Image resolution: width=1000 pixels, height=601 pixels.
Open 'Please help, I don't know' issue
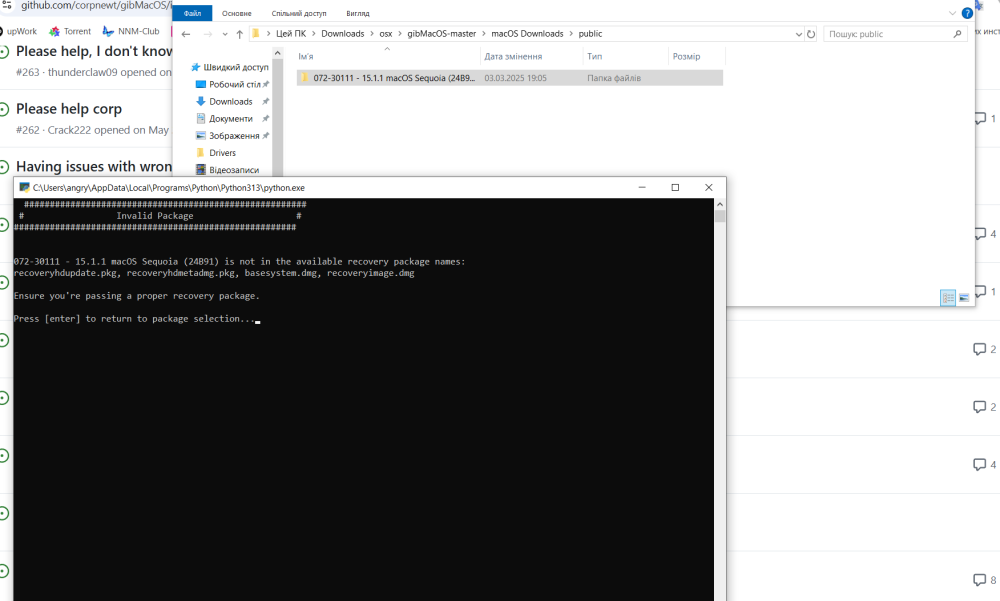click(x=94, y=51)
